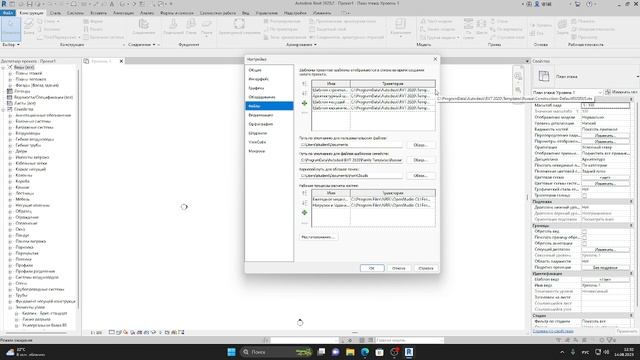Collapse the Подложка properties section
This screenshot has height=360, width=640.
(x=631, y=202)
